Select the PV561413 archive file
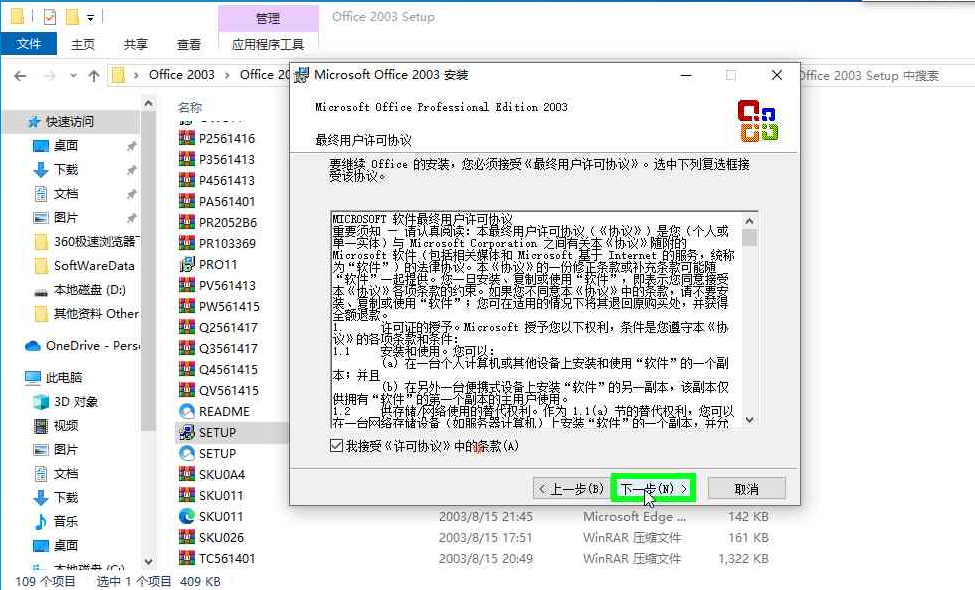The height and width of the screenshot is (590, 975). (x=218, y=285)
